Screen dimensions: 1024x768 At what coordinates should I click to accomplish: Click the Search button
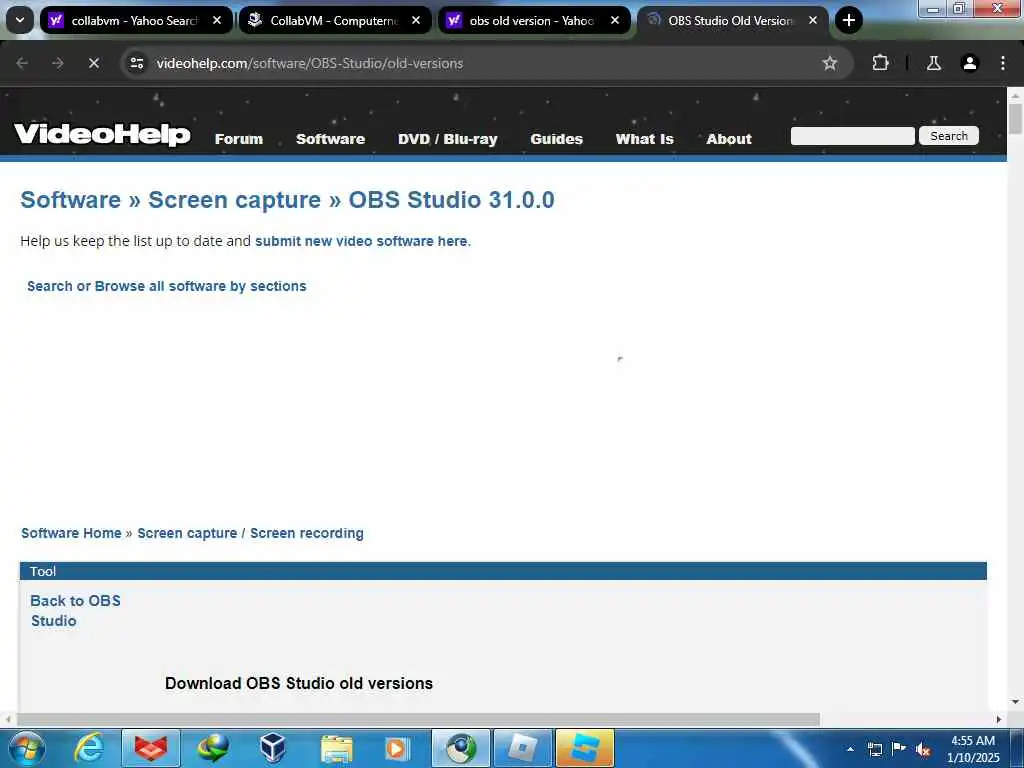point(949,136)
